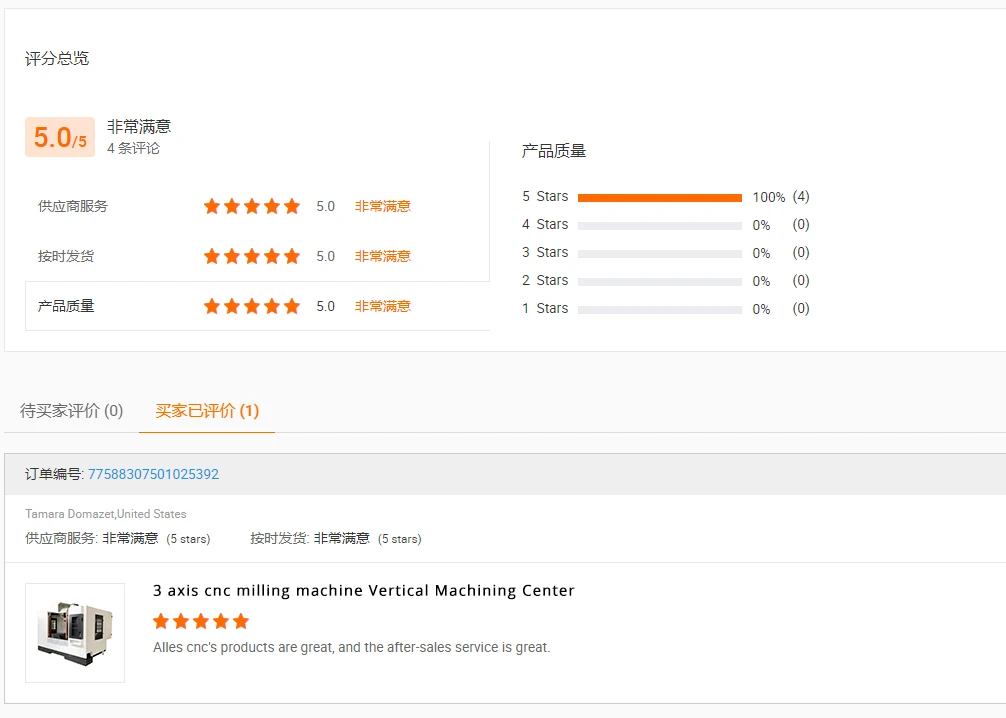This screenshot has height=718, width=1006.
Task: Click the 产品质量 row star icons
Action: tap(251, 306)
